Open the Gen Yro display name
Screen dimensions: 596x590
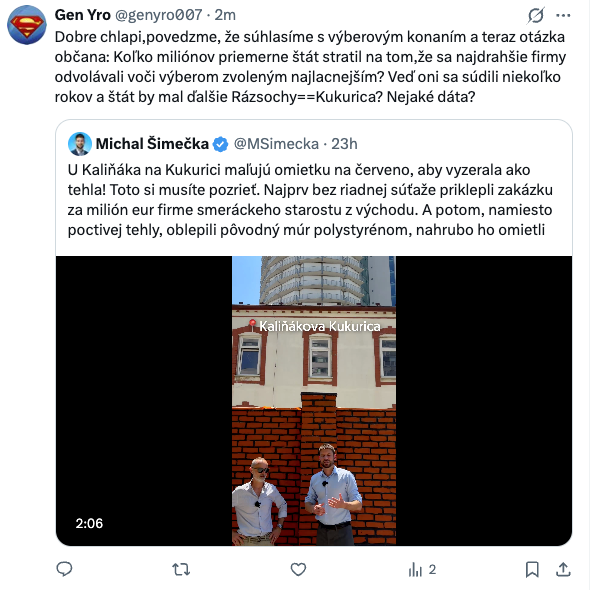coord(82,15)
